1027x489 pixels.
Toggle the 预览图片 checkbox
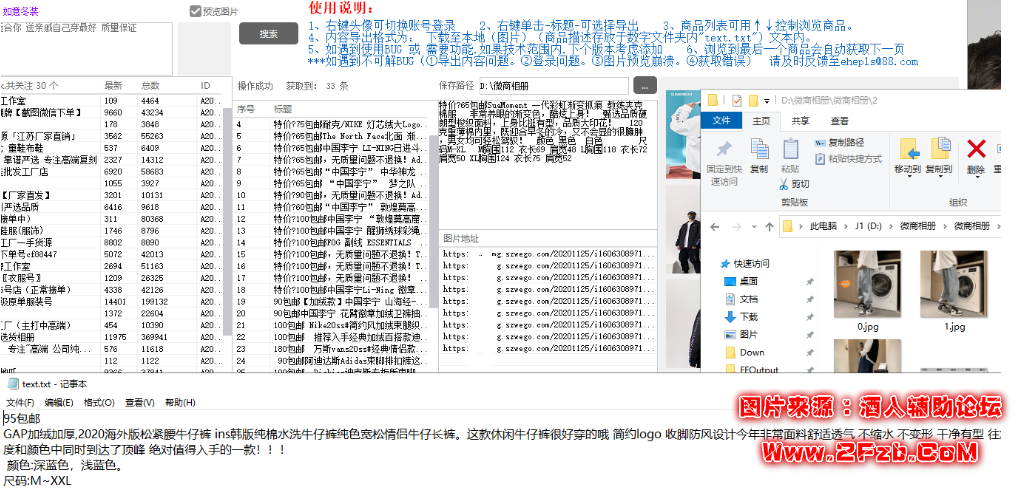195,11
